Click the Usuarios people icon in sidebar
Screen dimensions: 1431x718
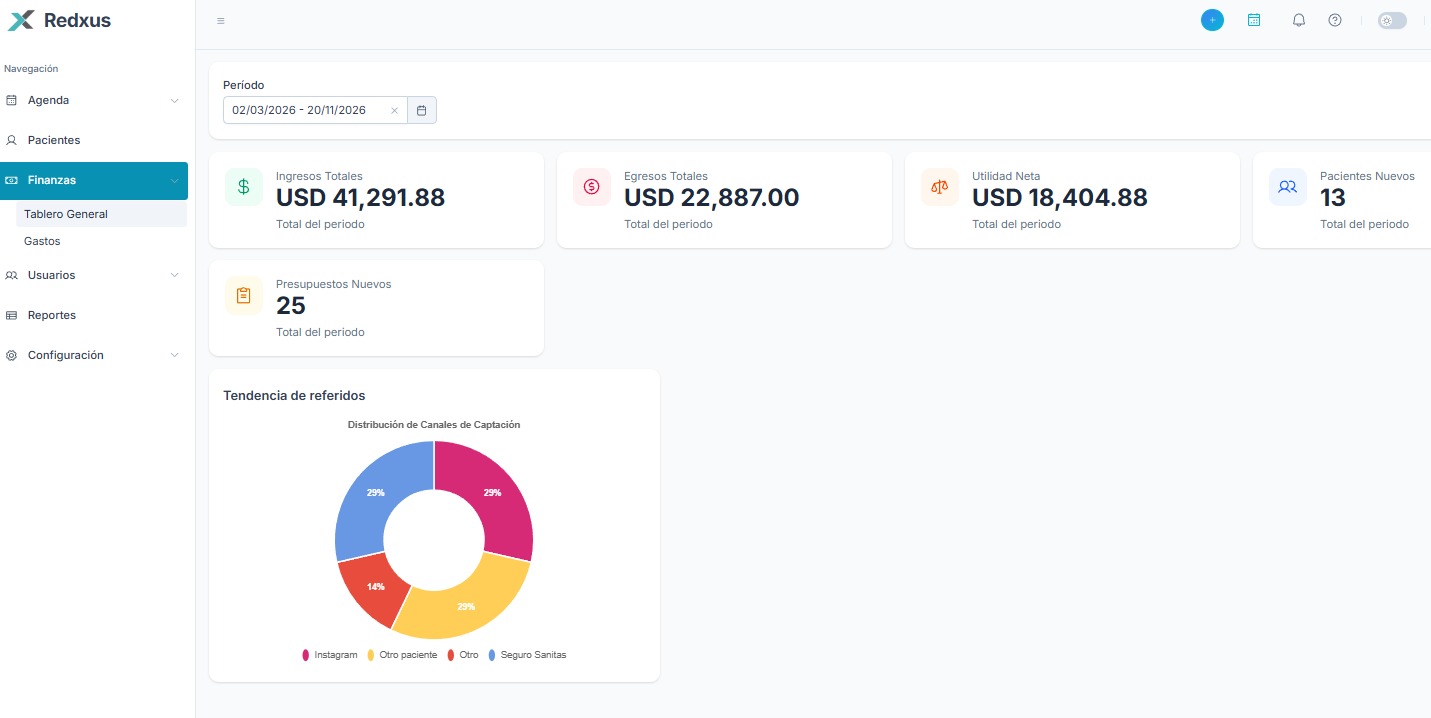click(12, 276)
